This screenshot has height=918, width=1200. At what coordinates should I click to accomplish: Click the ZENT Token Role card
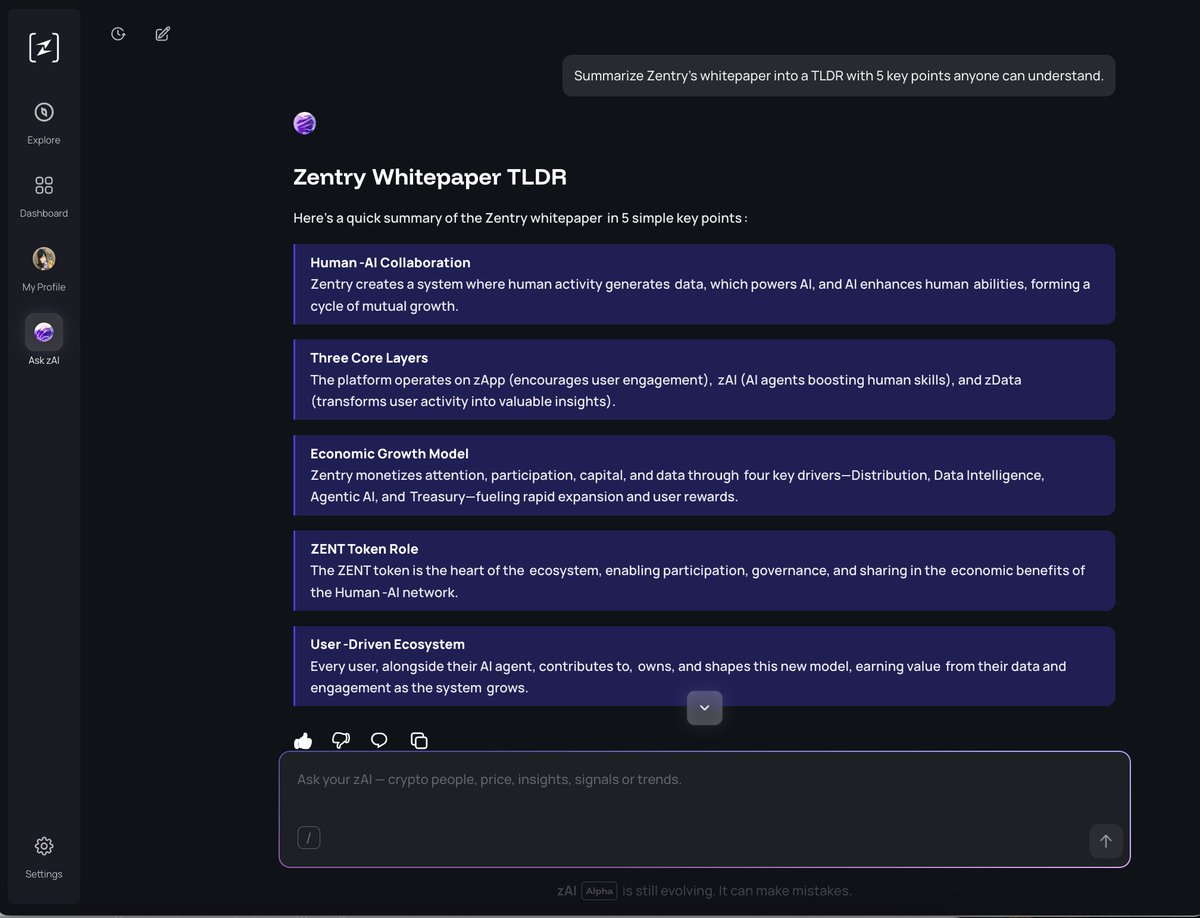point(705,571)
